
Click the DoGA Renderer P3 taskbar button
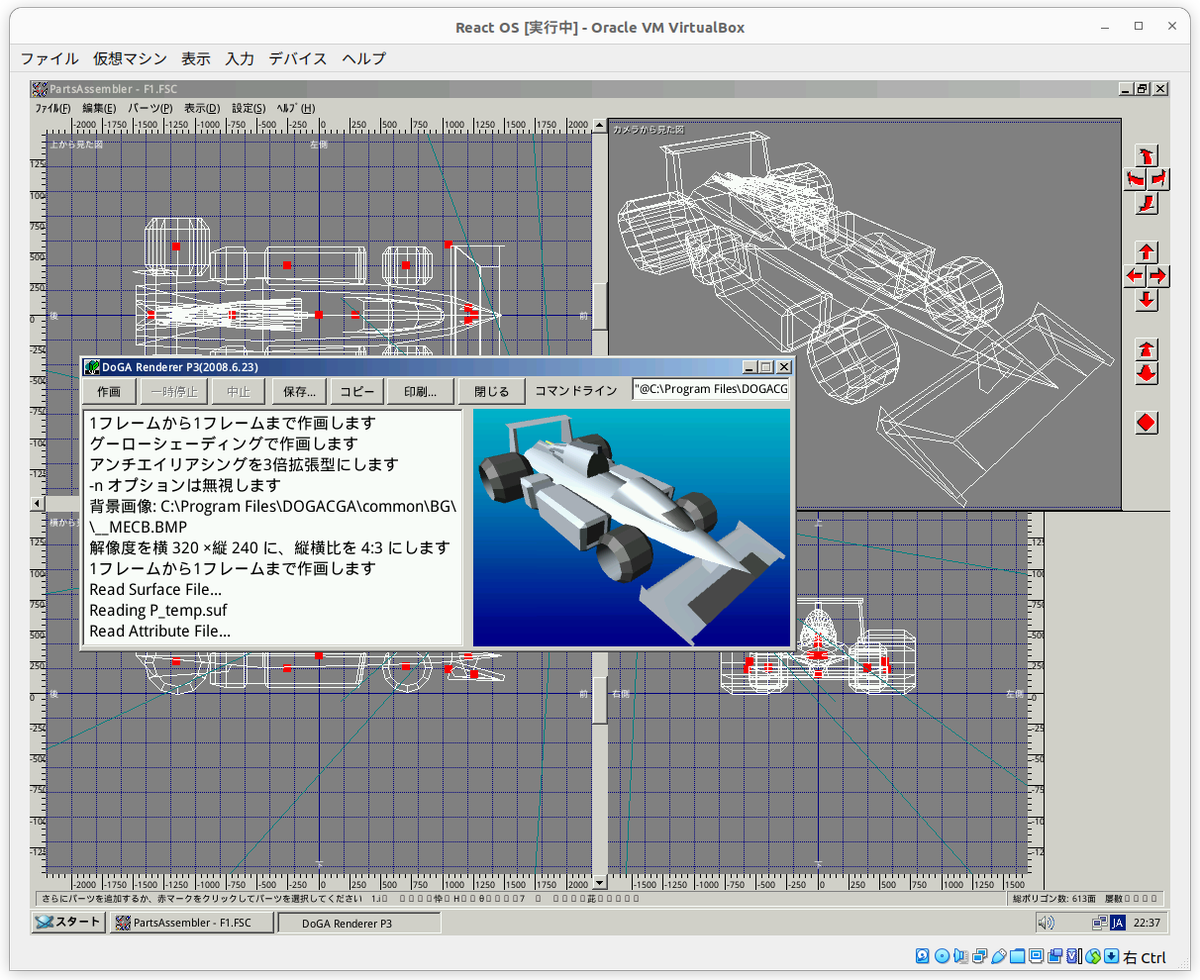point(358,922)
